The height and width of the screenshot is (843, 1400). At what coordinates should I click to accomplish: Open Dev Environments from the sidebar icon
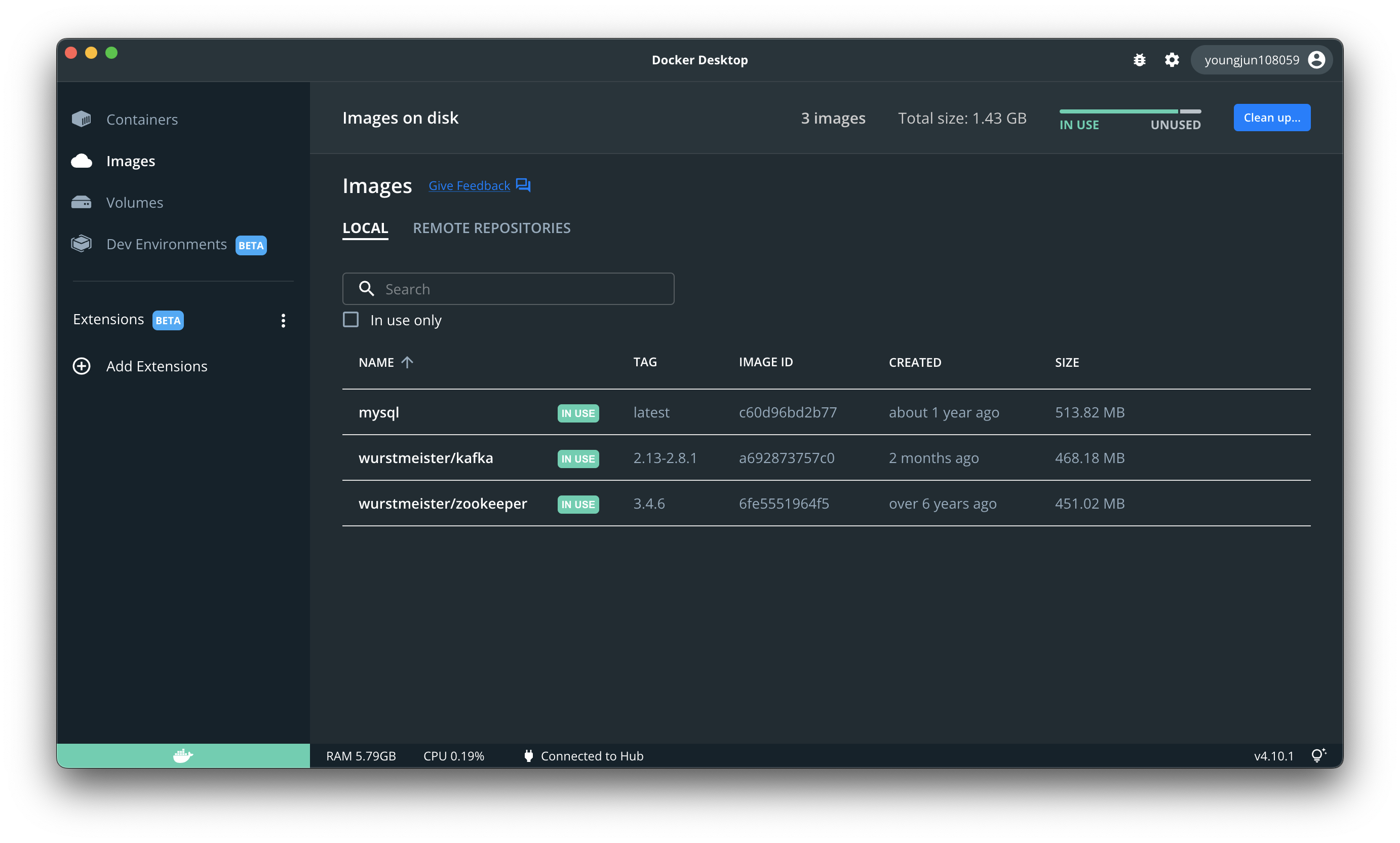pos(81,244)
